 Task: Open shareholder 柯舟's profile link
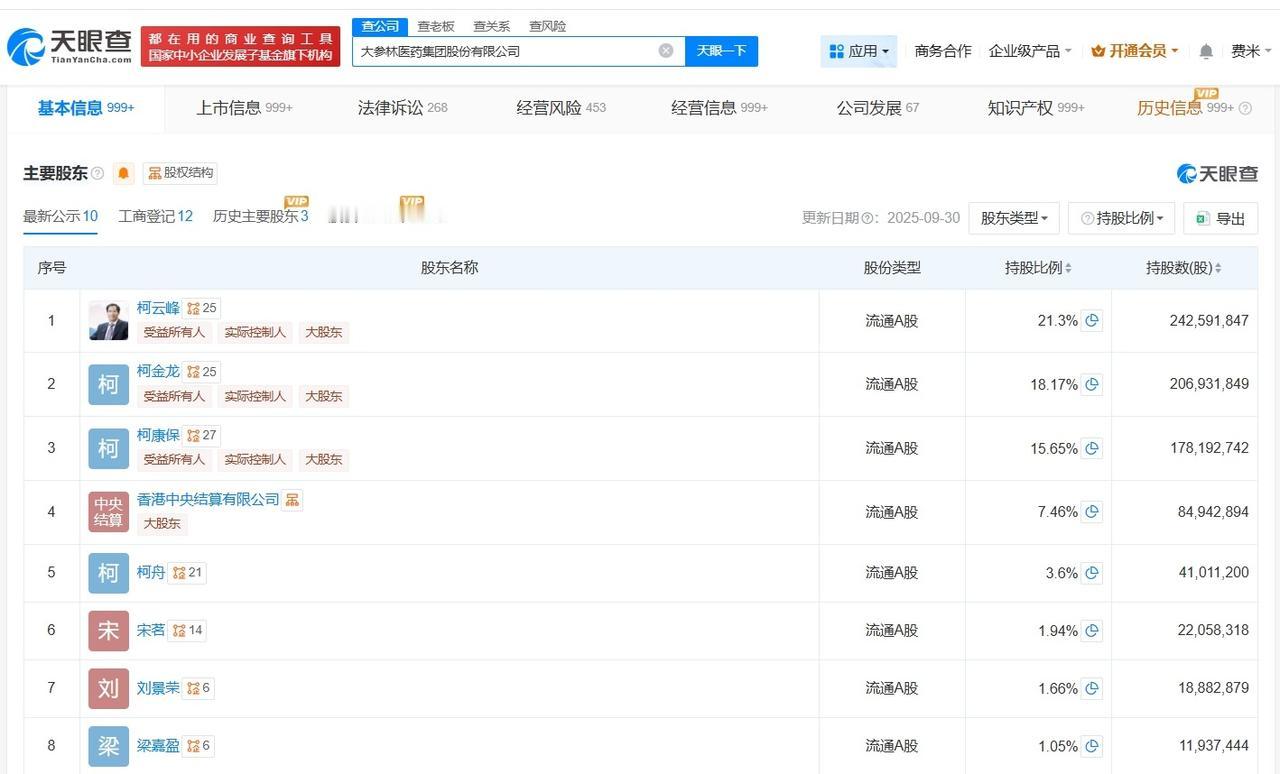pyautogui.click(x=151, y=572)
